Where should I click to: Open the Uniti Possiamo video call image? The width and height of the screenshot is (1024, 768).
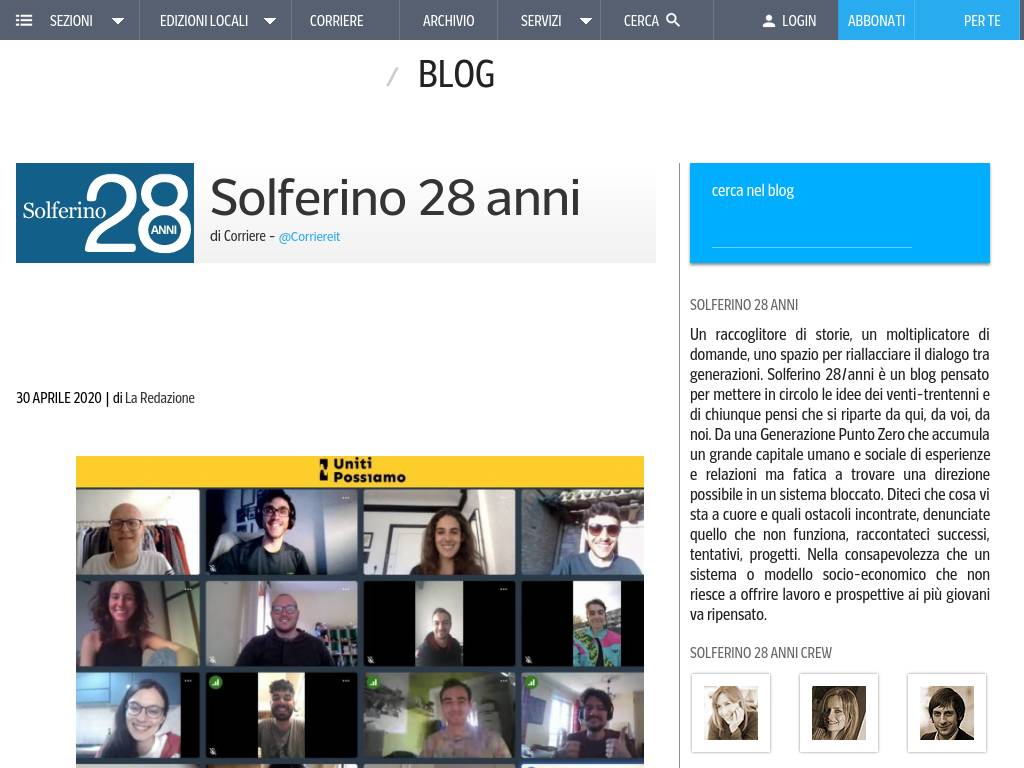[x=360, y=610]
